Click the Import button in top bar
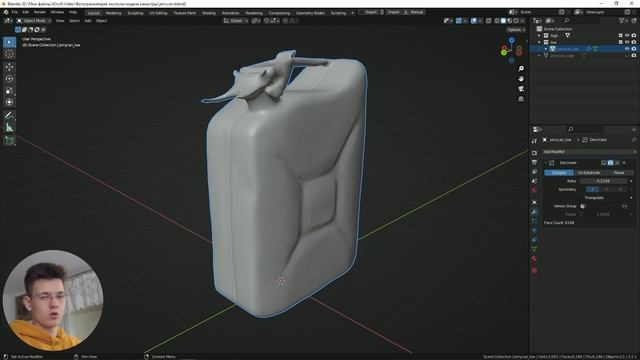Viewport: 640px width, 360px height. pyautogui.click(x=393, y=12)
